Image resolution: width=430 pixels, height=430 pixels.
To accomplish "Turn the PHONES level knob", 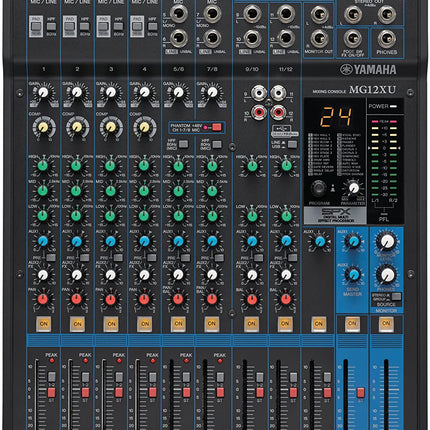I will point(387,275).
